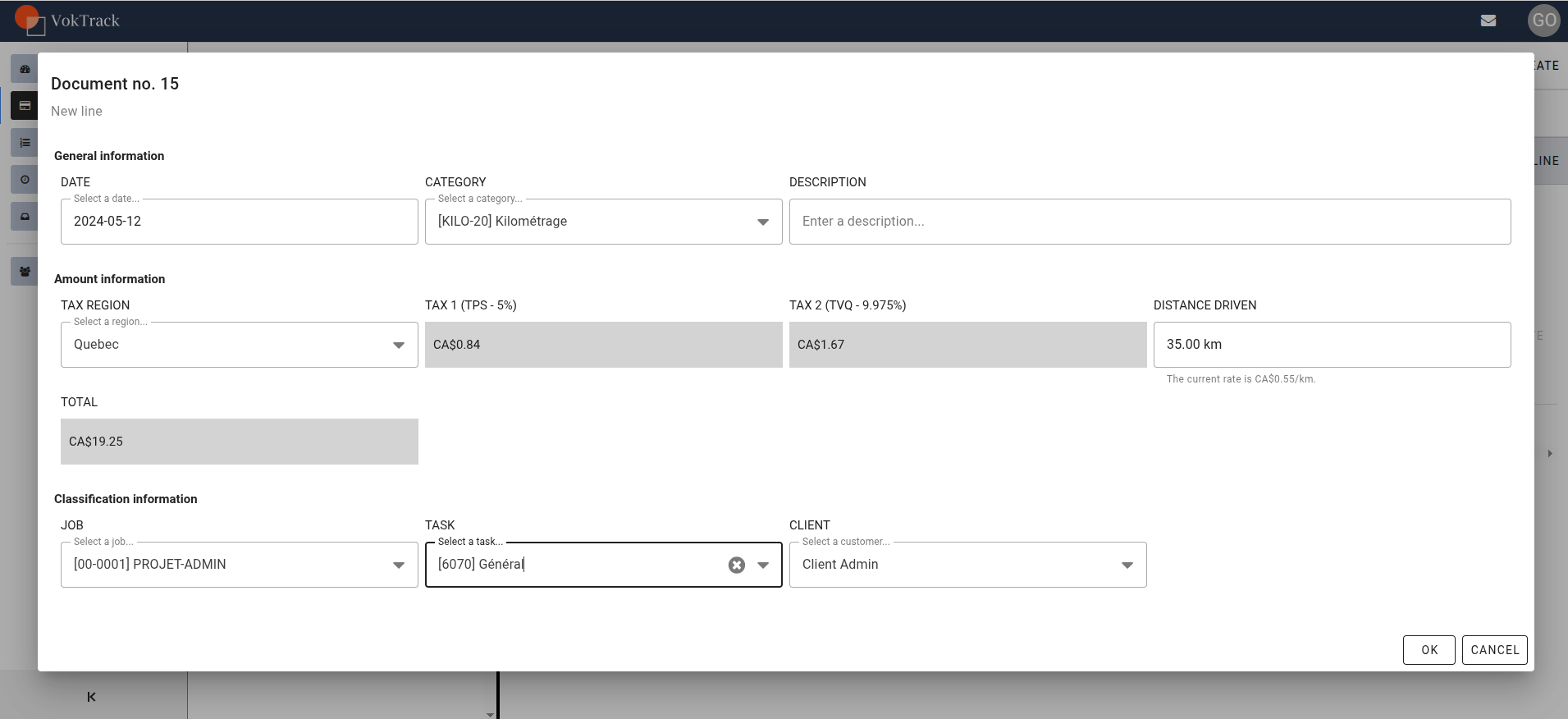Clear the selected task with the X icon
The width and height of the screenshot is (1568, 719).
tap(737, 565)
